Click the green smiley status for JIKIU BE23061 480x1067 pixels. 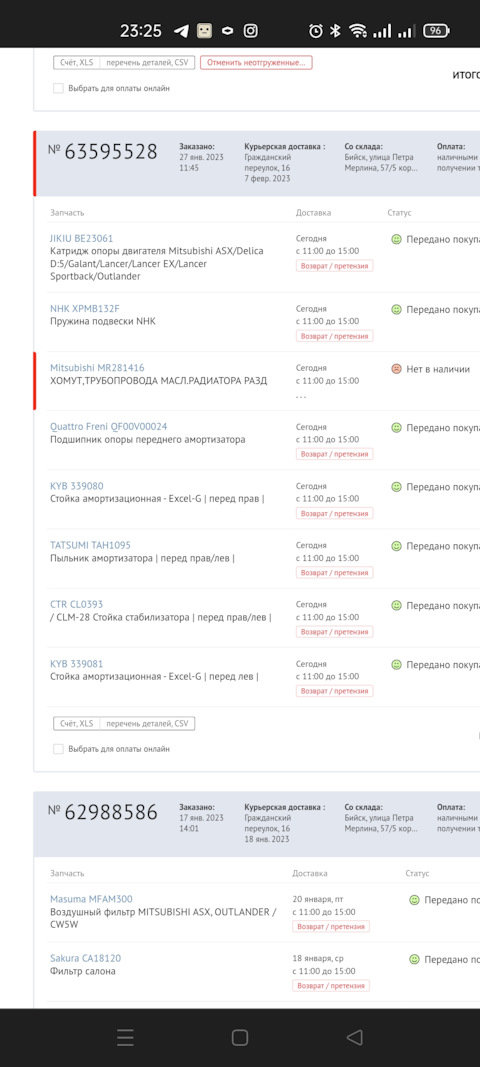(396, 240)
